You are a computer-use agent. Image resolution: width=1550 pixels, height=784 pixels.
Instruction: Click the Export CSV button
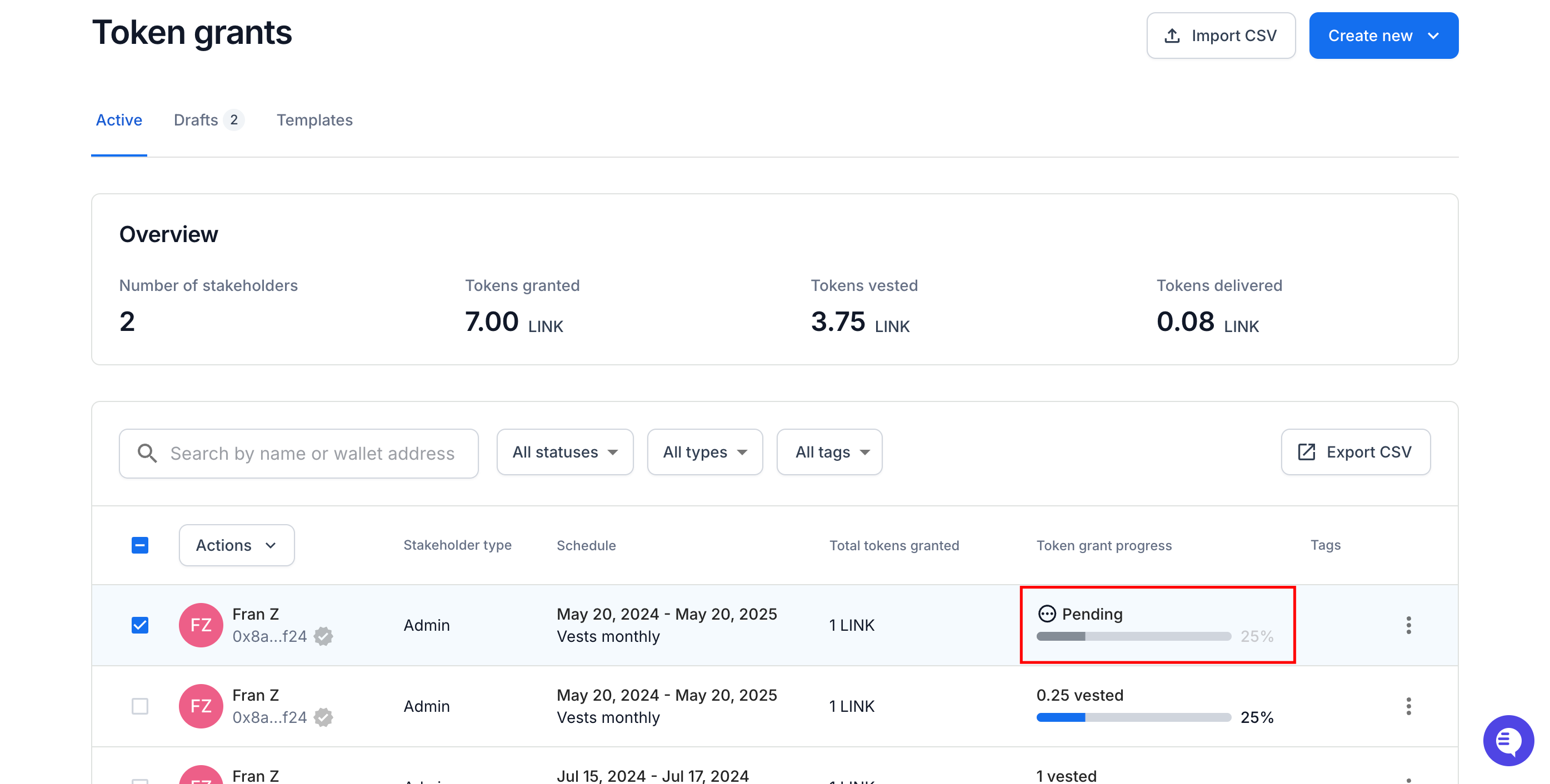tap(1356, 452)
